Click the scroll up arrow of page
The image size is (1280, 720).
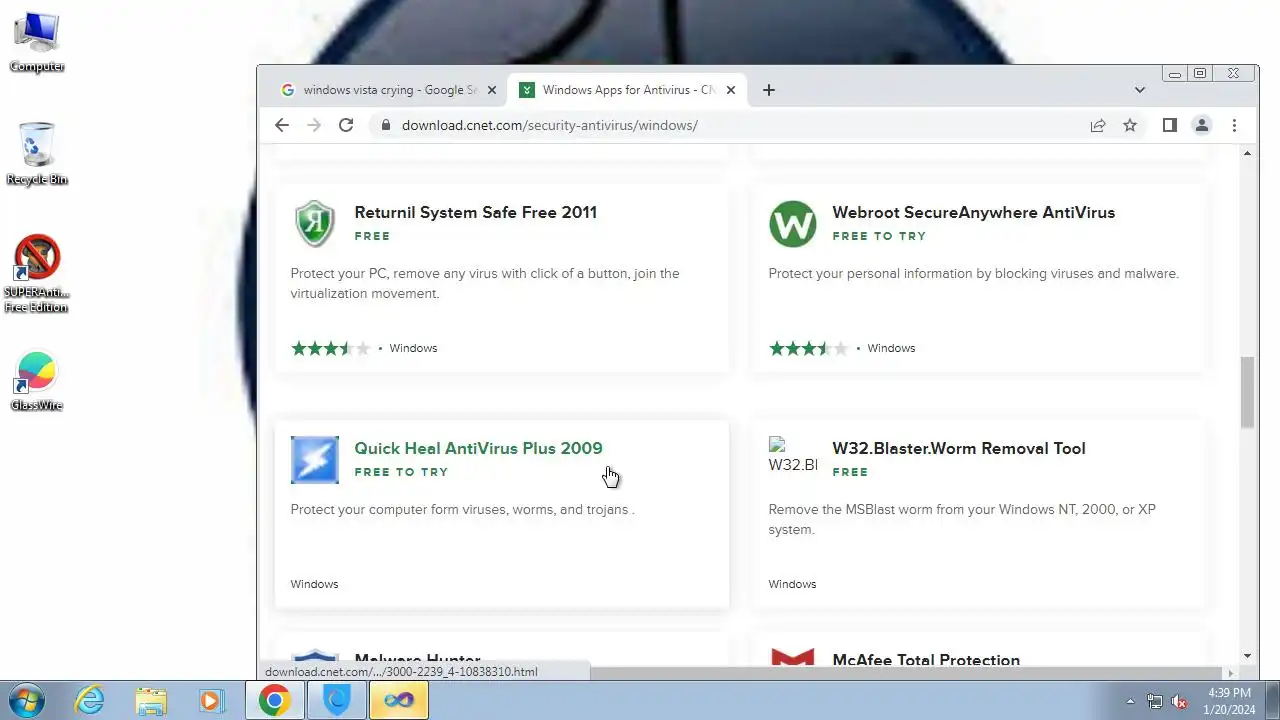(1247, 153)
